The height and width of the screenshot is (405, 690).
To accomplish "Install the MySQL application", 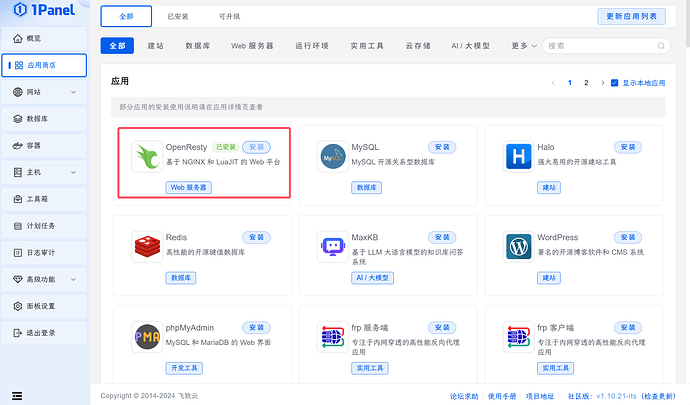I will 442,147.
